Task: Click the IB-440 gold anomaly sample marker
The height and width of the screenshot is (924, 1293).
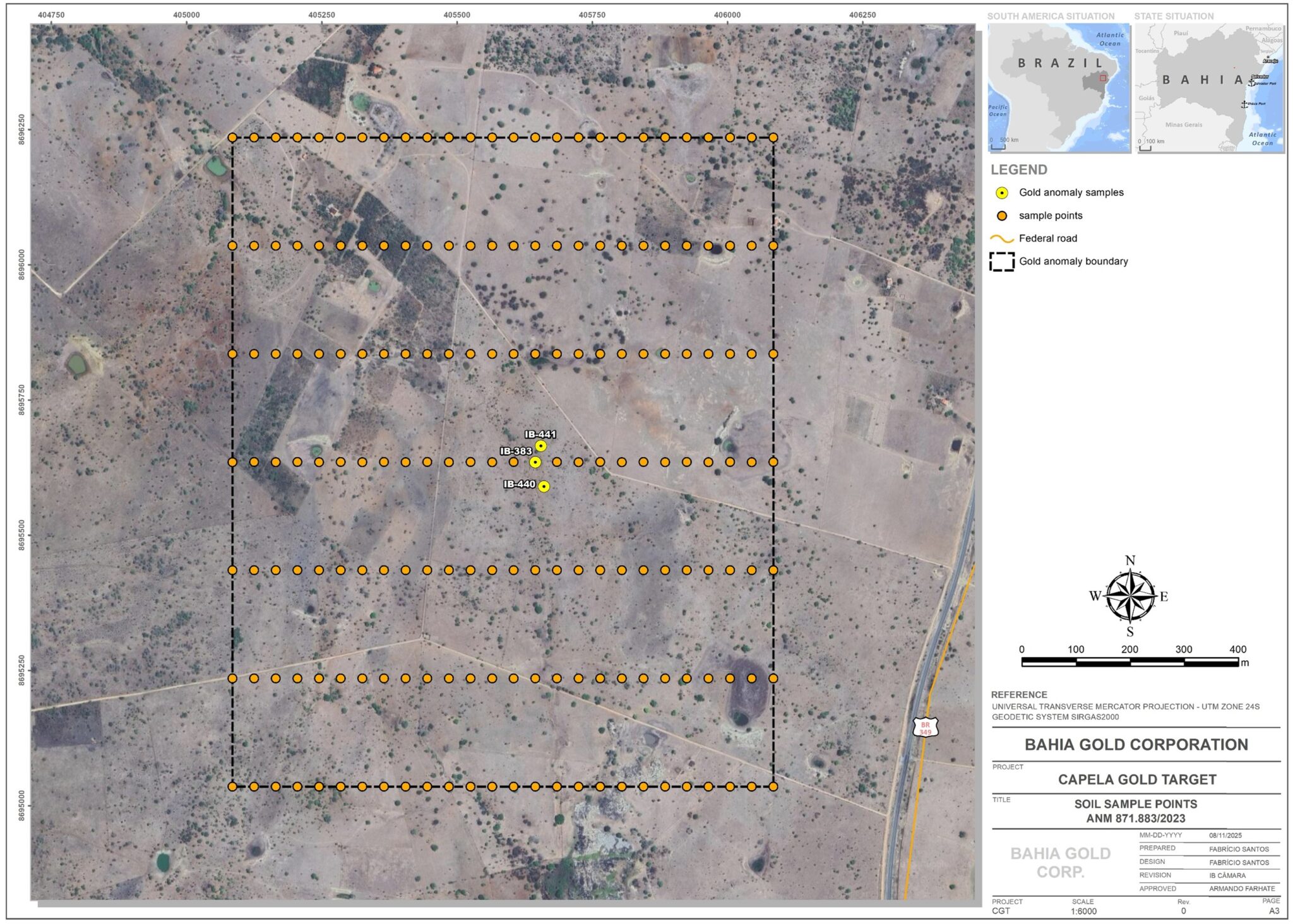Action: click(544, 486)
